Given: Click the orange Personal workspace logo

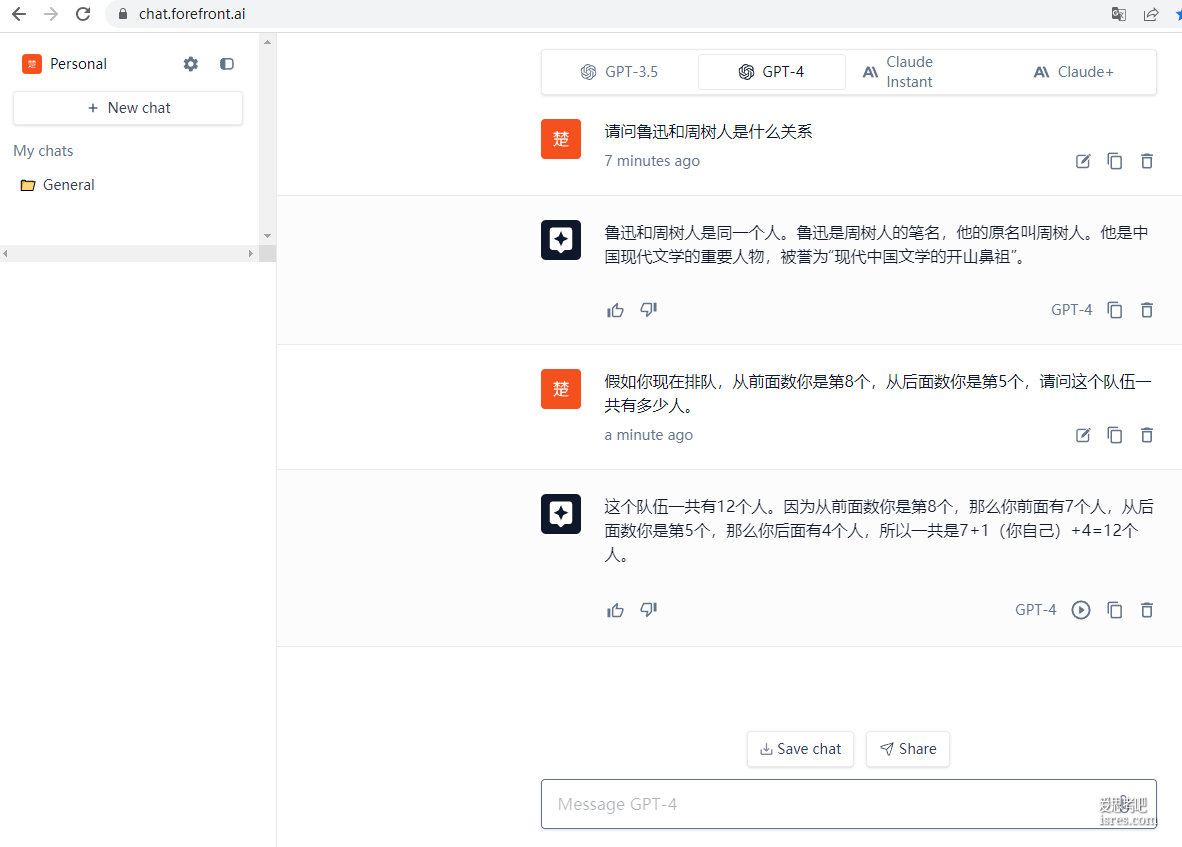Looking at the screenshot, I should point(32,64).
